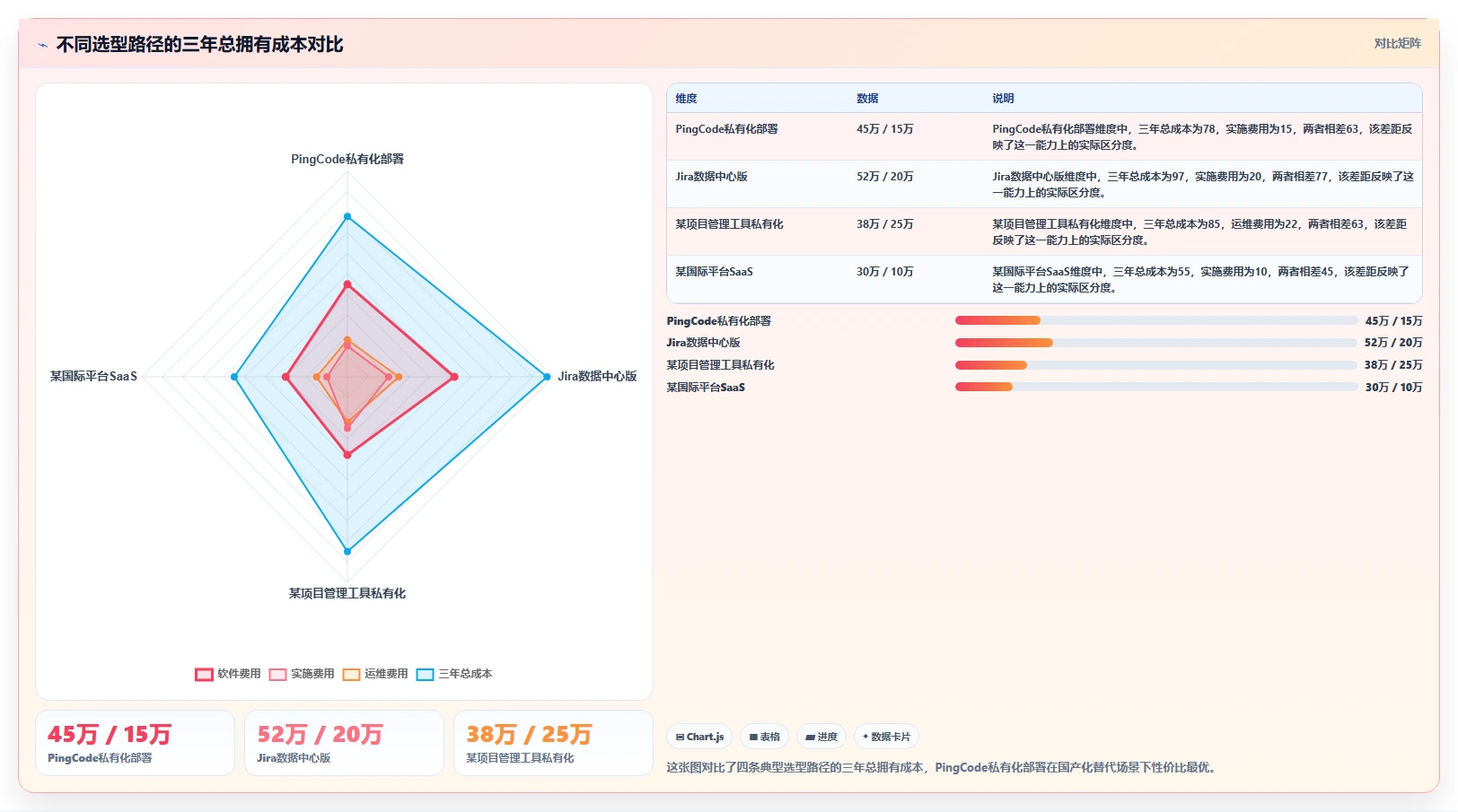The height and width of the screenshot is (812, 1458).
Task: Click the 维度 column header
Action: [x=687, y=99]
